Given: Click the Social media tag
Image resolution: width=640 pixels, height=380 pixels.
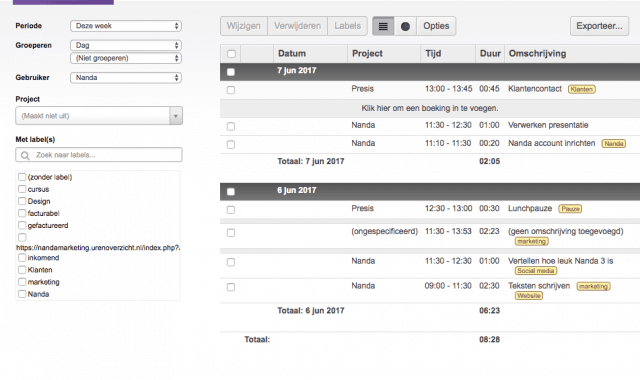Looking at the screenshot, I should 536,271.
